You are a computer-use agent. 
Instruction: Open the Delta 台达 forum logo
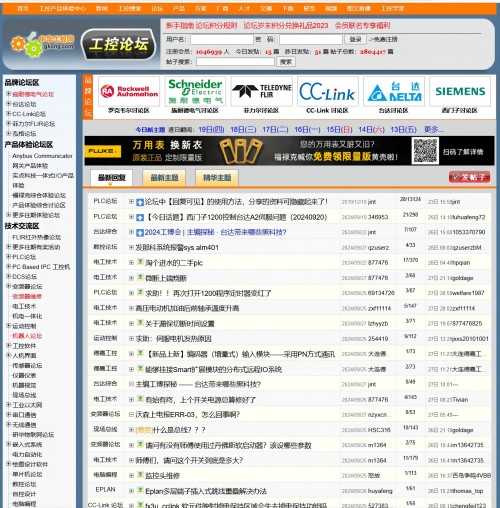pyautogui.click(x=394, y=91)
